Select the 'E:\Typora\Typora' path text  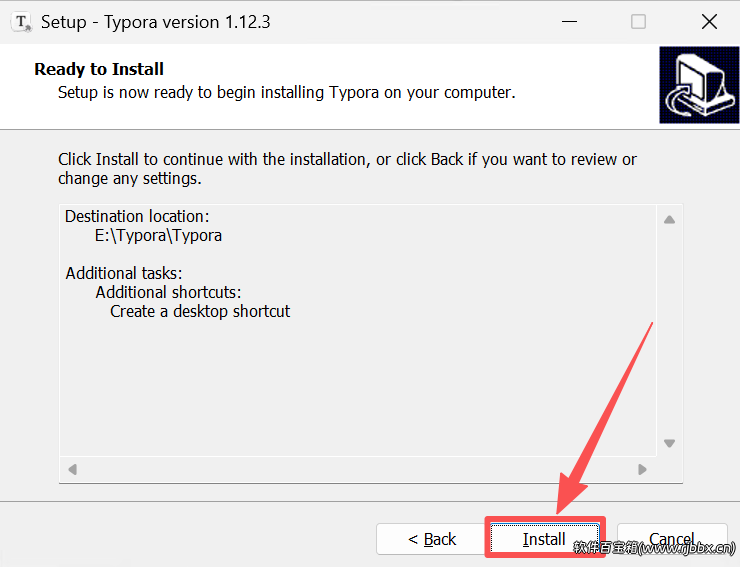(x=158, y=235)
